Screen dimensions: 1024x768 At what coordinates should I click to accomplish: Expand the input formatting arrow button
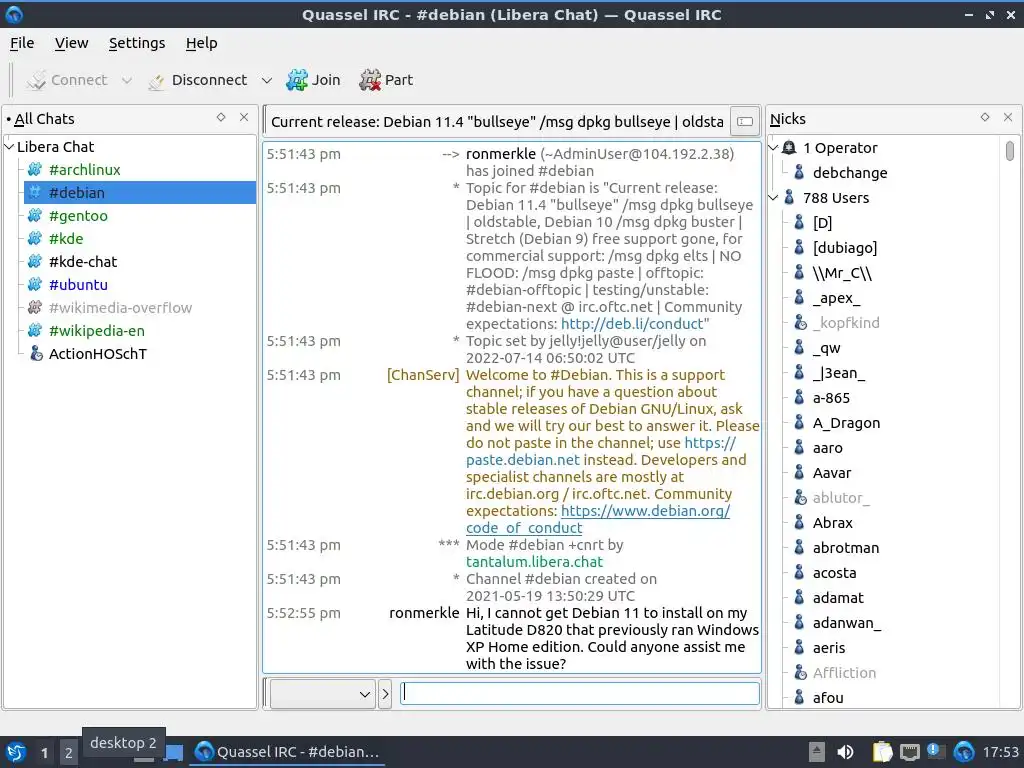(385, 694)
